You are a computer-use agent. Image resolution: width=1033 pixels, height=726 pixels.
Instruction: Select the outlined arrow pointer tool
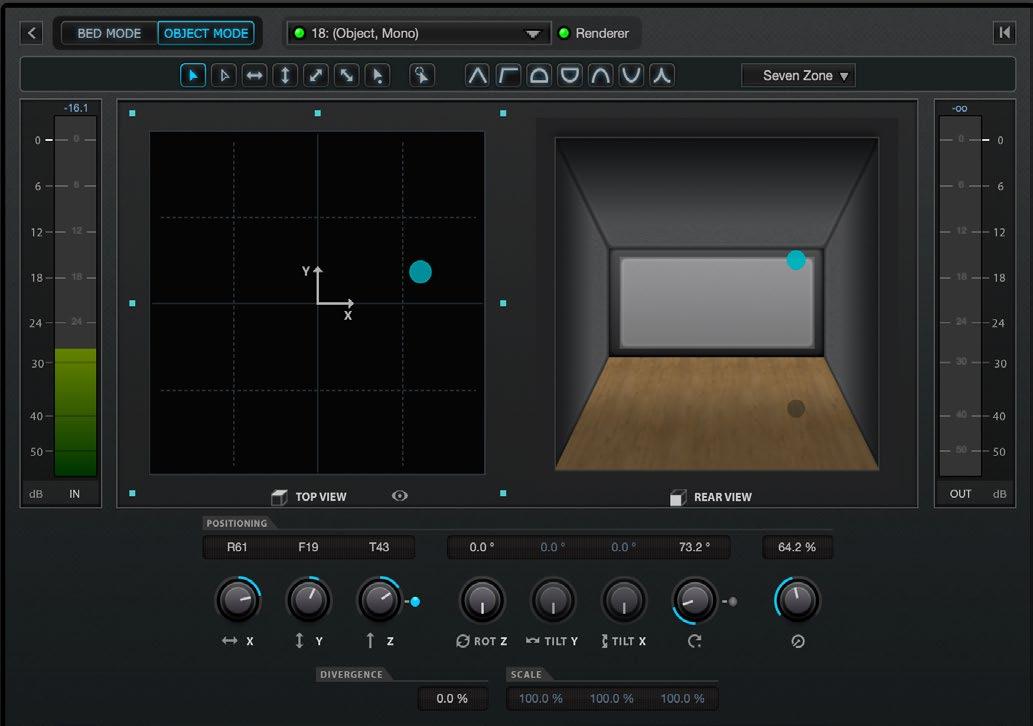[224, 76]
